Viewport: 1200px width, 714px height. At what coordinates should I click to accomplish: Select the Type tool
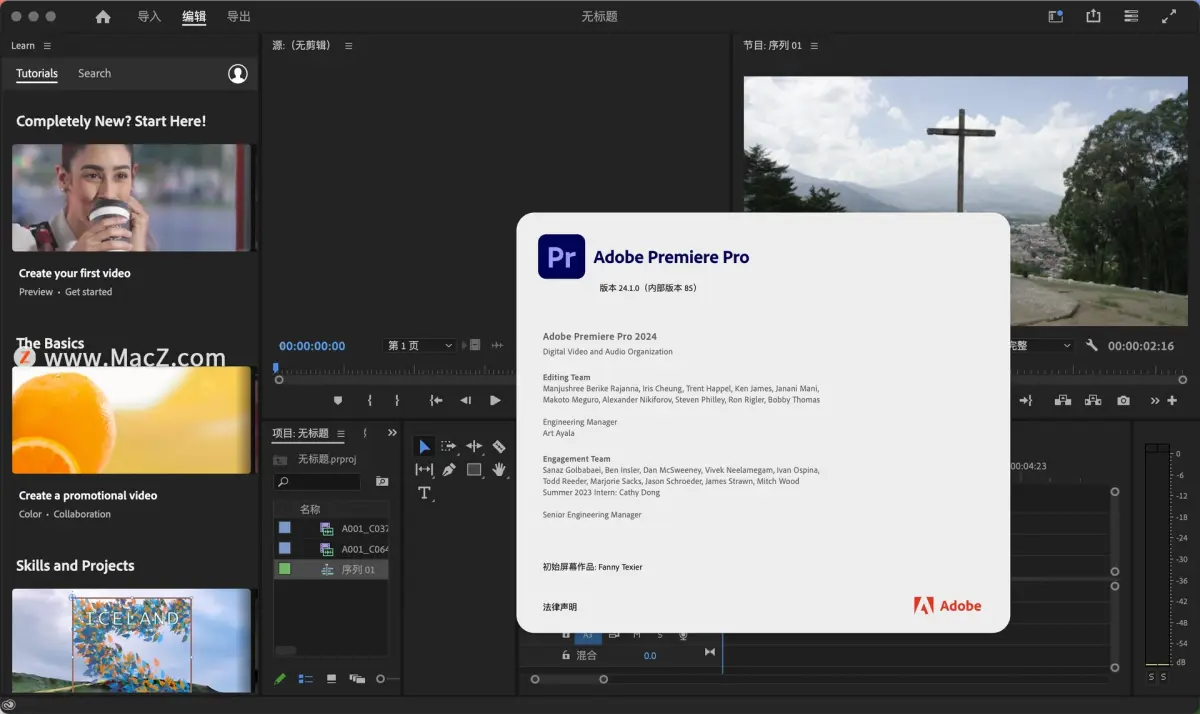(424, 493)
